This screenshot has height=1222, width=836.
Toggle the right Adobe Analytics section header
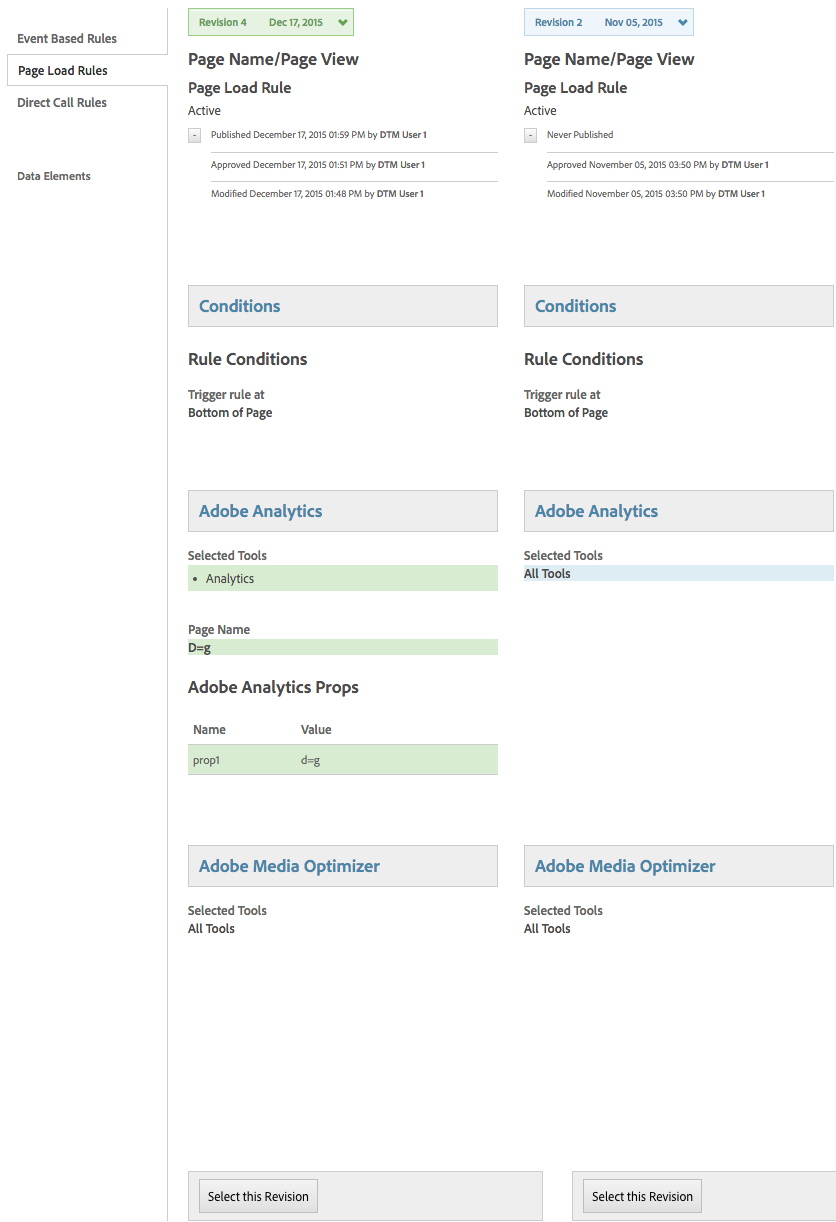(678, 511)
